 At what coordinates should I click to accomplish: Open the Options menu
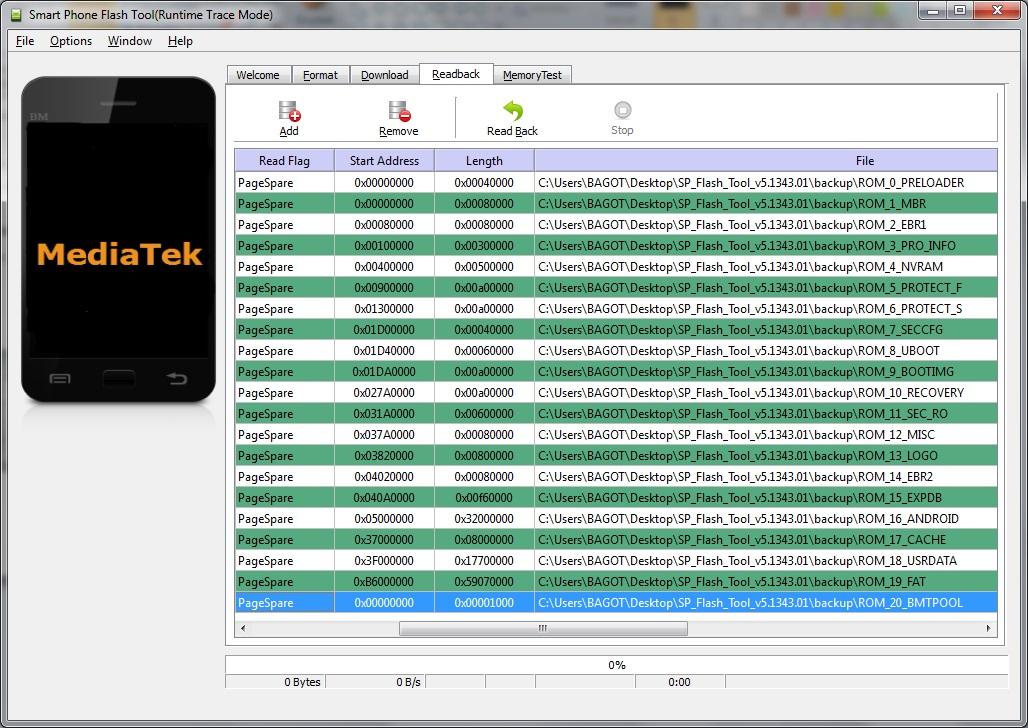[71, 41]
